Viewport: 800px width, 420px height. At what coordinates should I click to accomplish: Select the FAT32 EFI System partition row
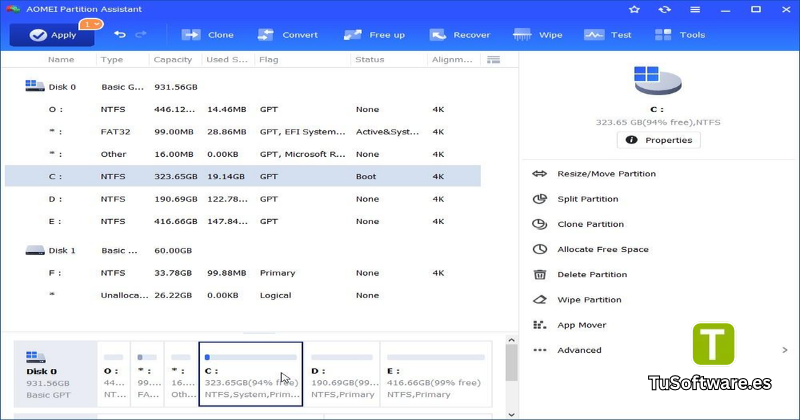point(243,132)
